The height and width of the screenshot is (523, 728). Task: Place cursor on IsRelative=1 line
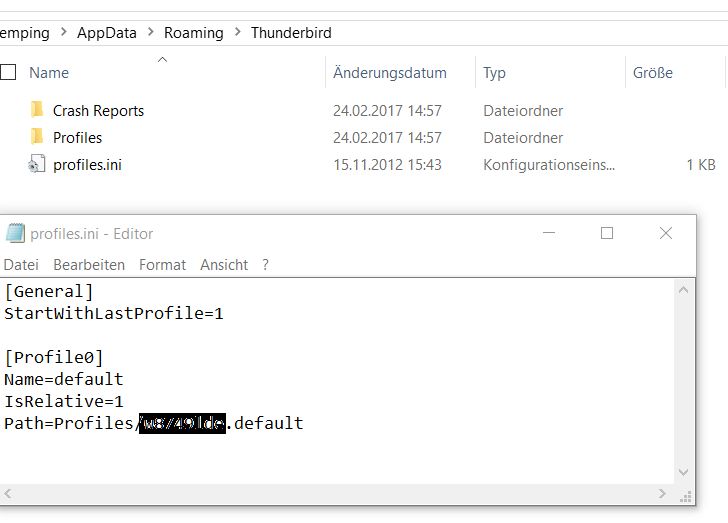pyautogui.click(x=64, y=401)
